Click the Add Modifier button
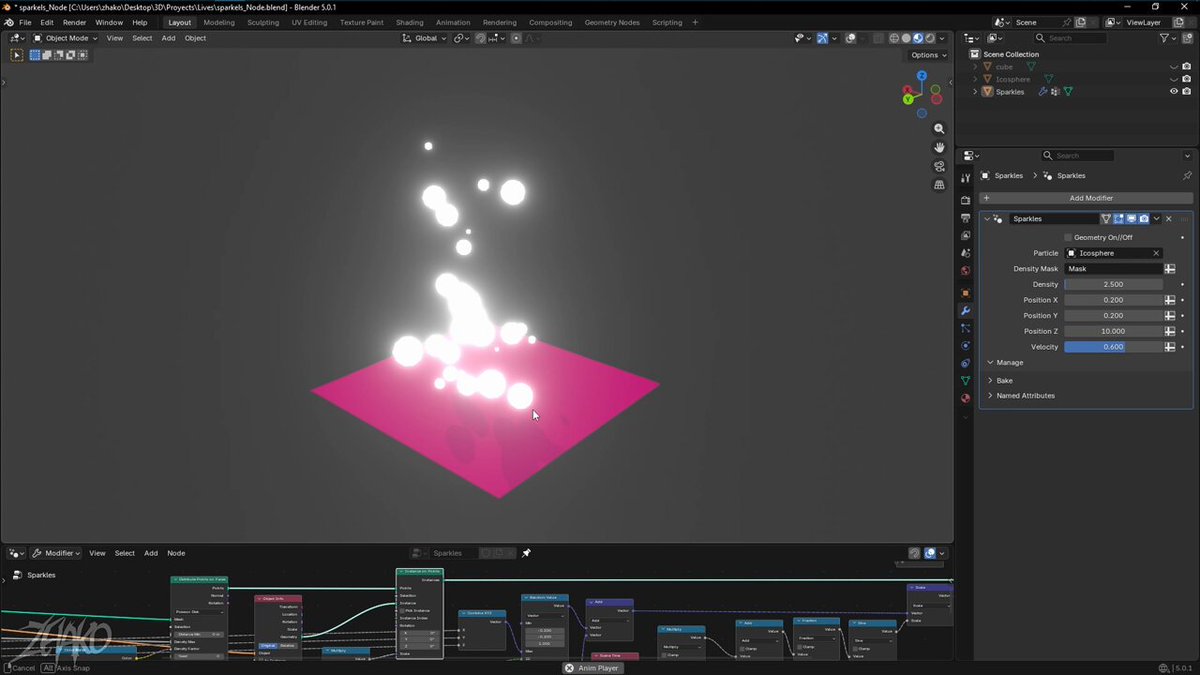This screenshot has width=1200, height=675. pos(1086,198)
